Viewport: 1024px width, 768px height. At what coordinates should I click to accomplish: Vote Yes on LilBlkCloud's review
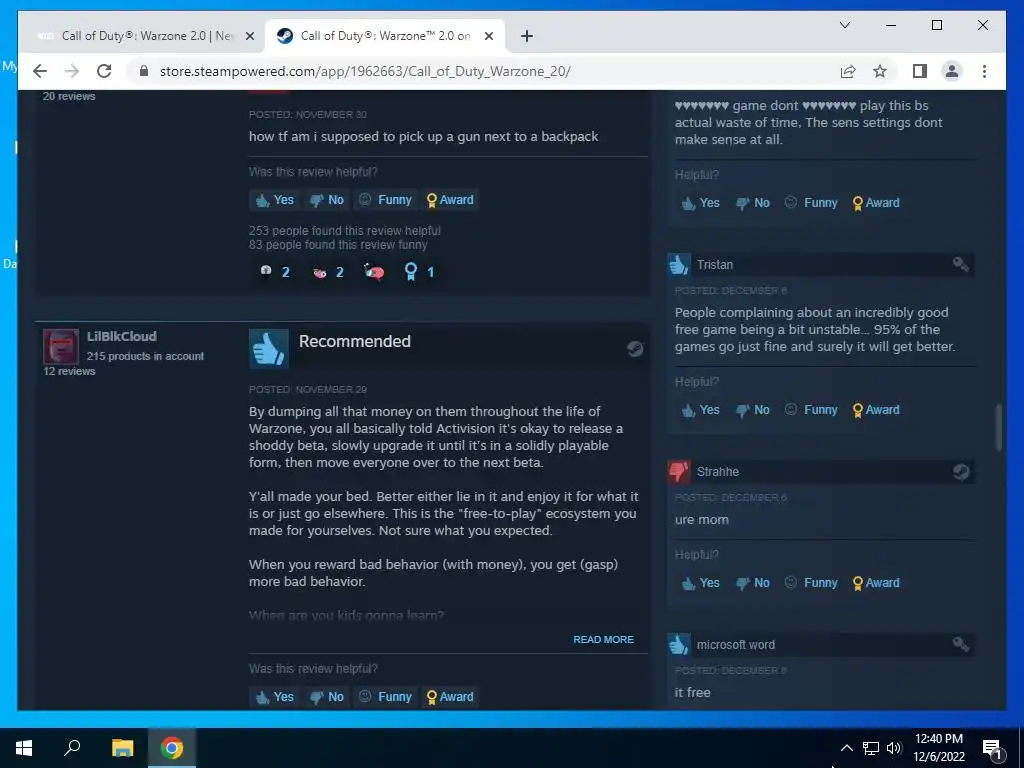point(275,697)
